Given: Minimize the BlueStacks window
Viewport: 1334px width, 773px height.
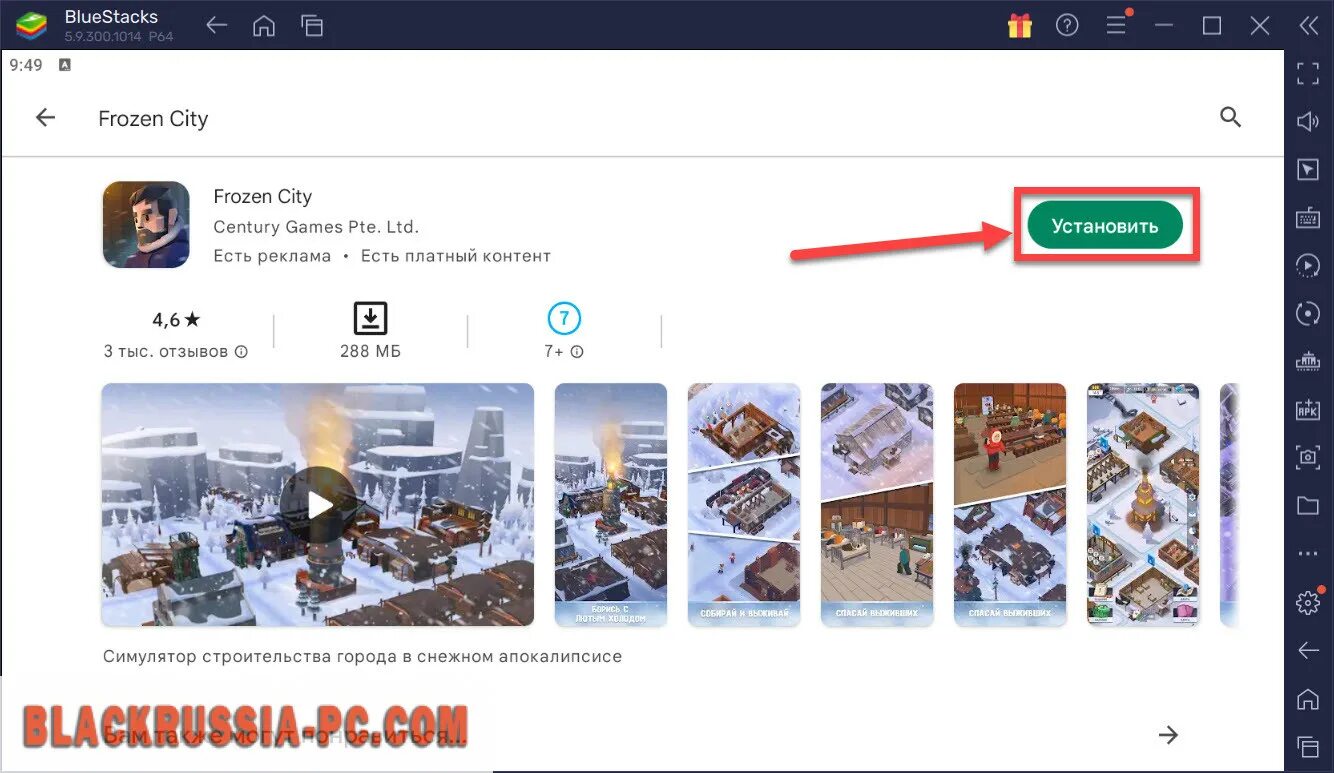Looking at the screenshot, I should pos(1164,26).
